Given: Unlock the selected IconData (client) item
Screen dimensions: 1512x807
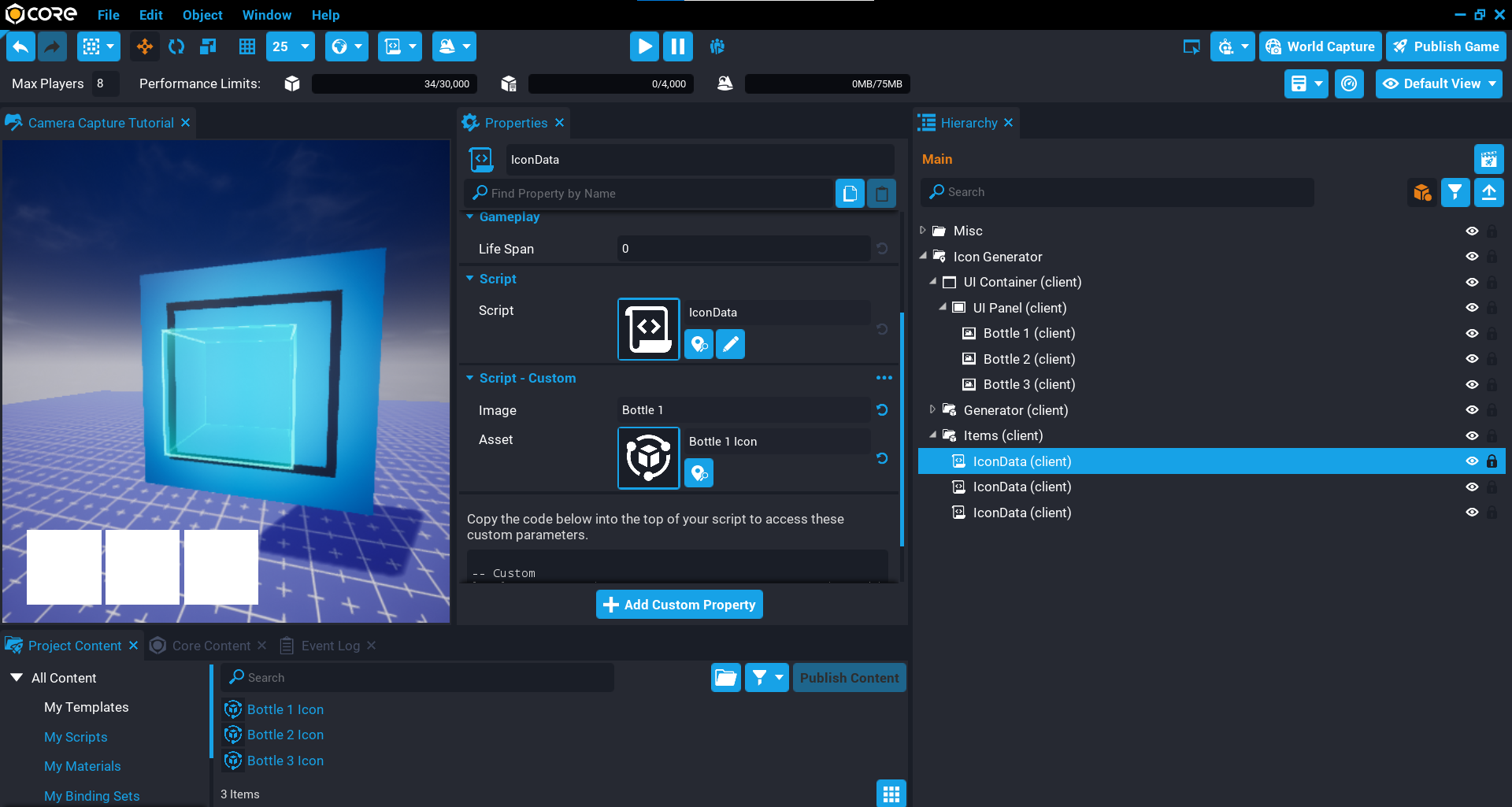Looking at the screenshot, I should (x=1492, y=461).
